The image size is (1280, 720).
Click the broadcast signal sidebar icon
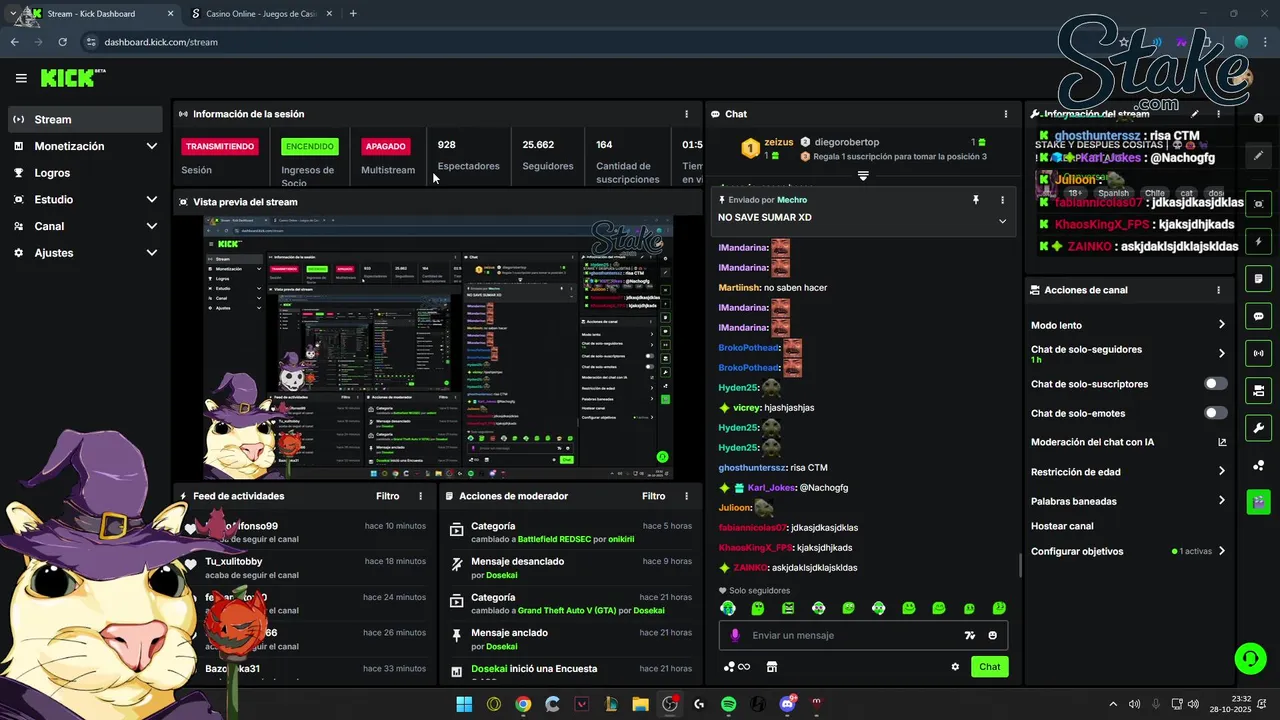1258,353
